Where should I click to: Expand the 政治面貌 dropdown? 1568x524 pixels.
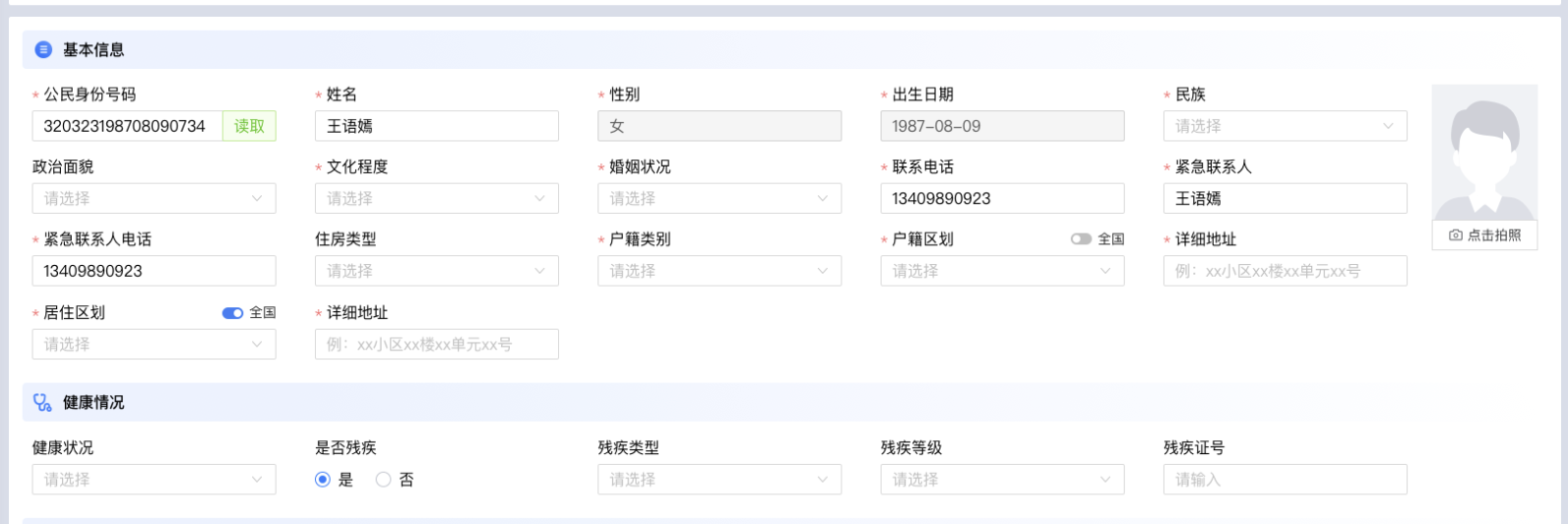[154, 198]
